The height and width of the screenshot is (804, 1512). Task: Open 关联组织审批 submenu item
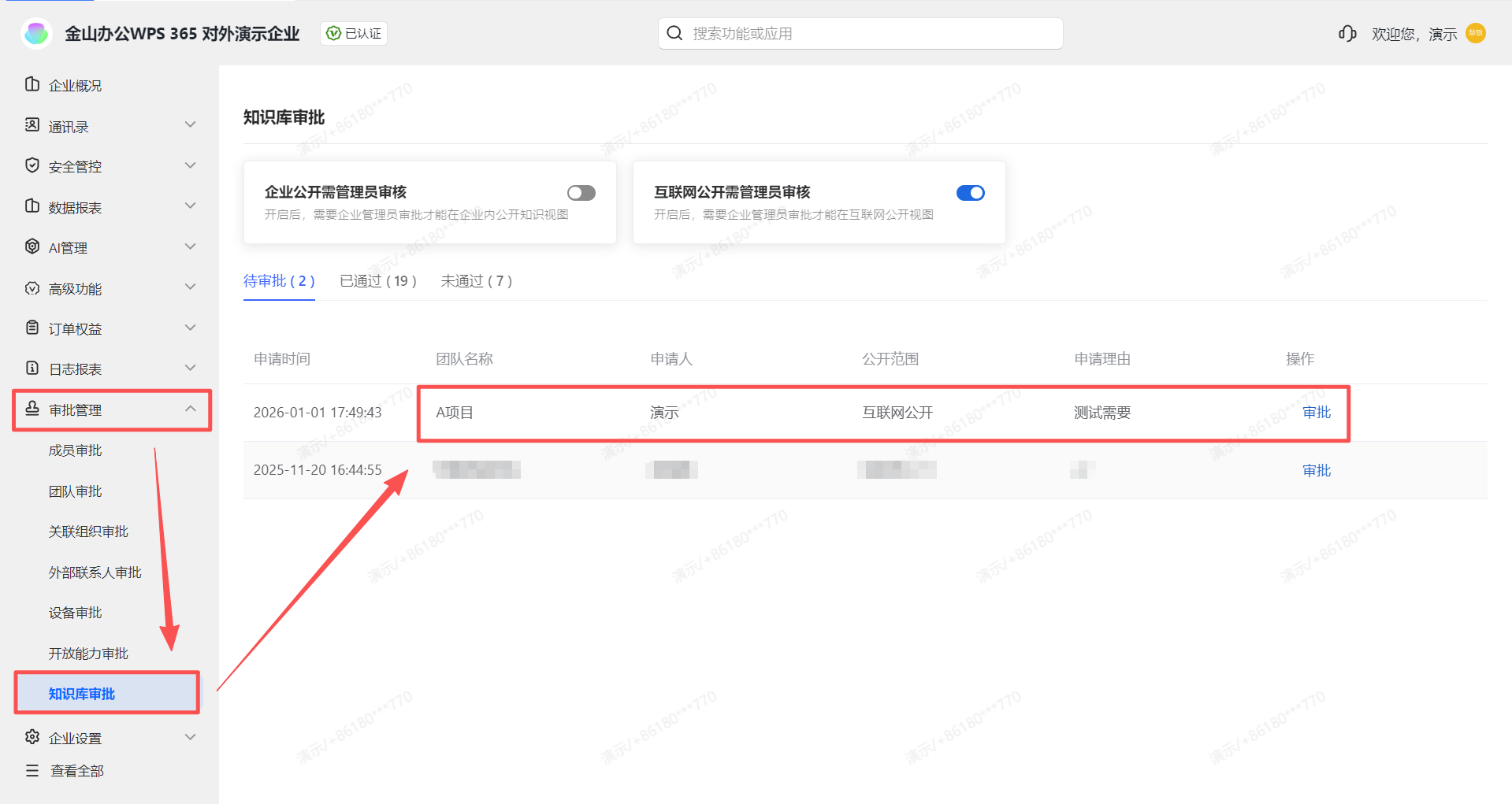88,532
